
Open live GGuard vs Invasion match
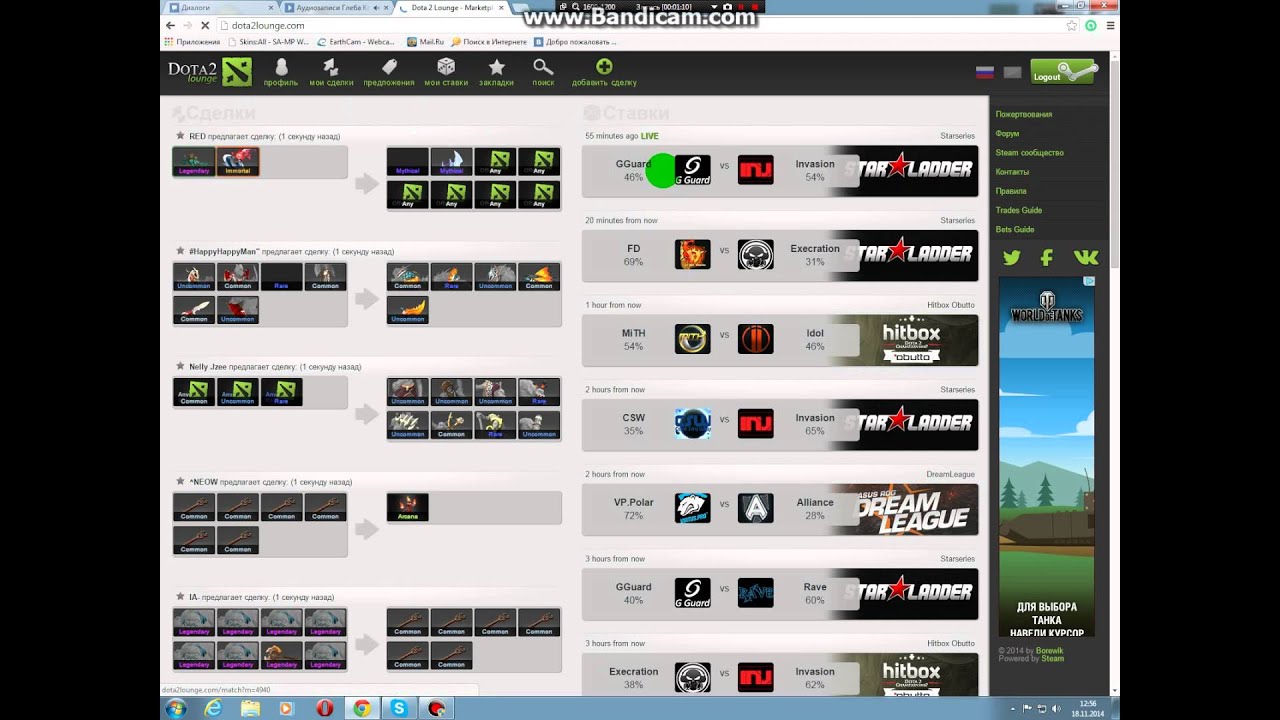tap(780, 171)
